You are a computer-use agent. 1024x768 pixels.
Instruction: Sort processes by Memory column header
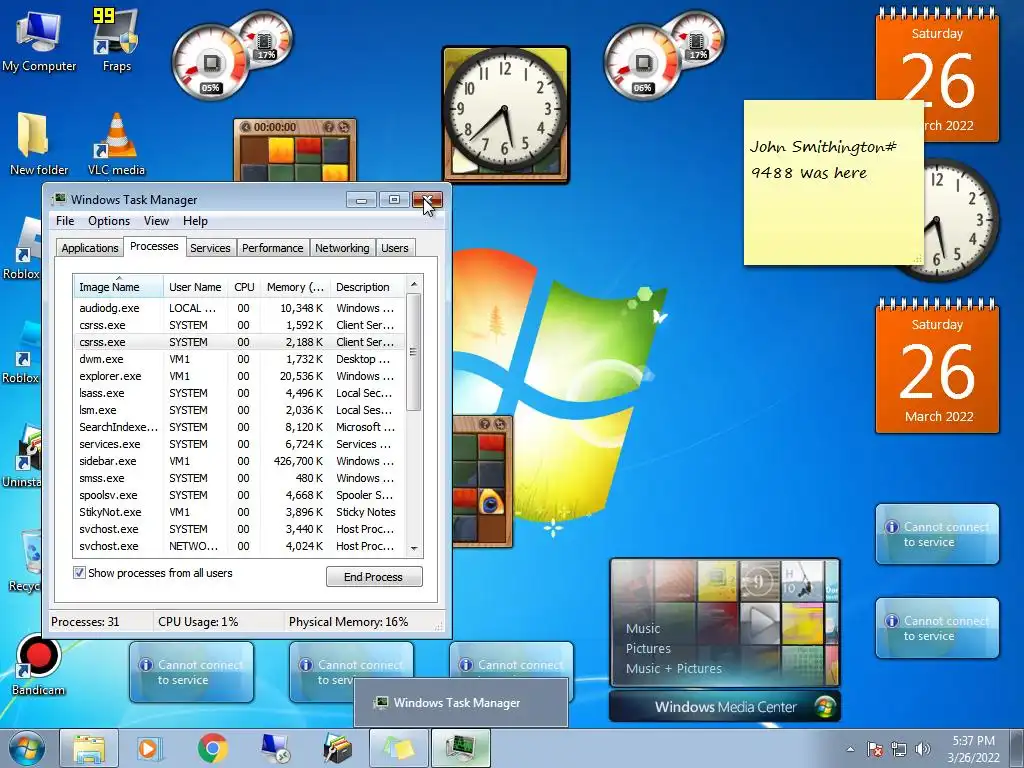pyautogui.click(x=295, y=287)
